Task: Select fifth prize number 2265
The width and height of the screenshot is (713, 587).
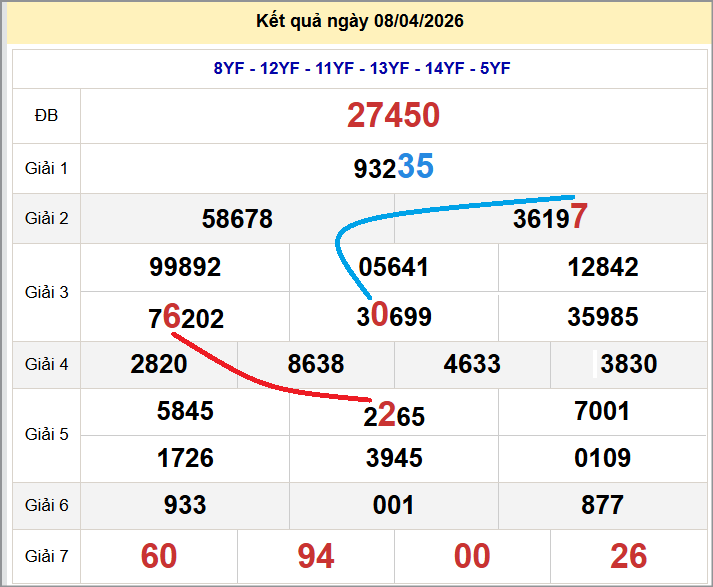Action: coord(394,416)
